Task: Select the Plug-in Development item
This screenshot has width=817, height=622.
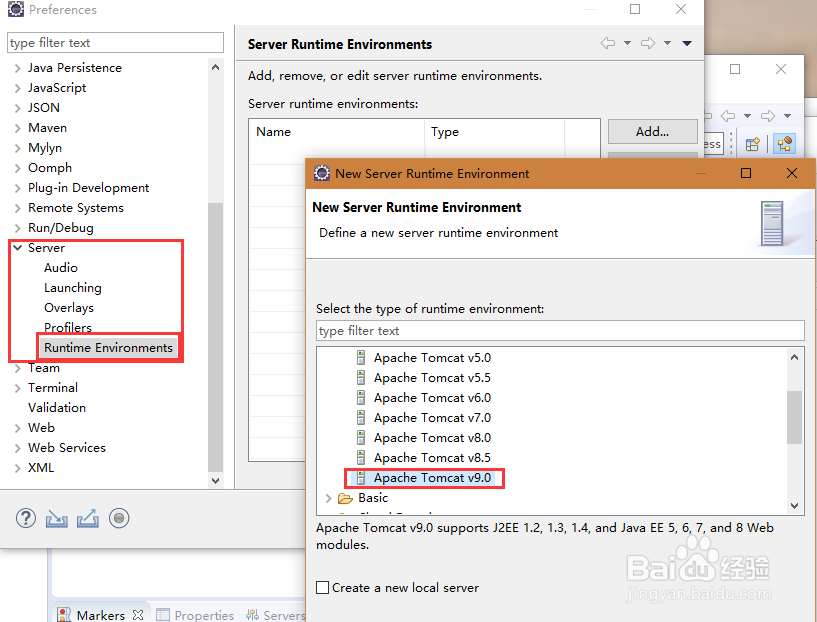Action: tap(89, 188)
